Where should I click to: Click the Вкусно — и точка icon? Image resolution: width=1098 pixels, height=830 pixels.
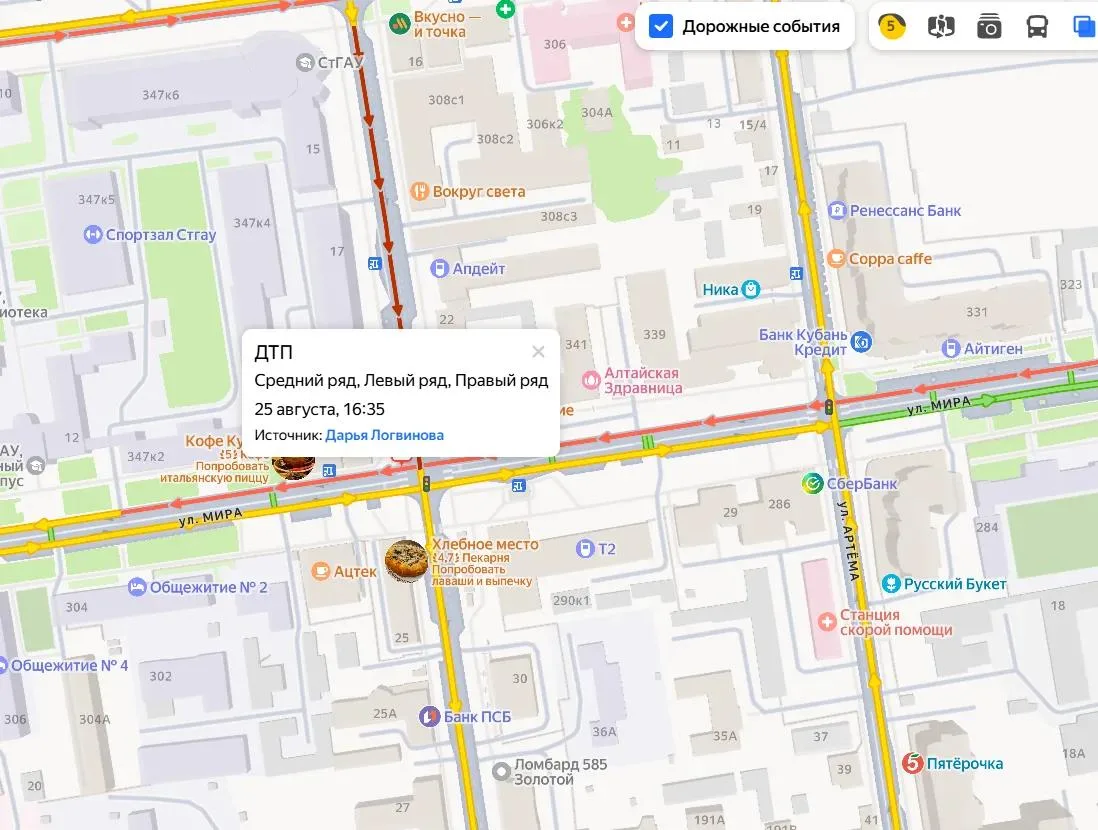point(399,25)
